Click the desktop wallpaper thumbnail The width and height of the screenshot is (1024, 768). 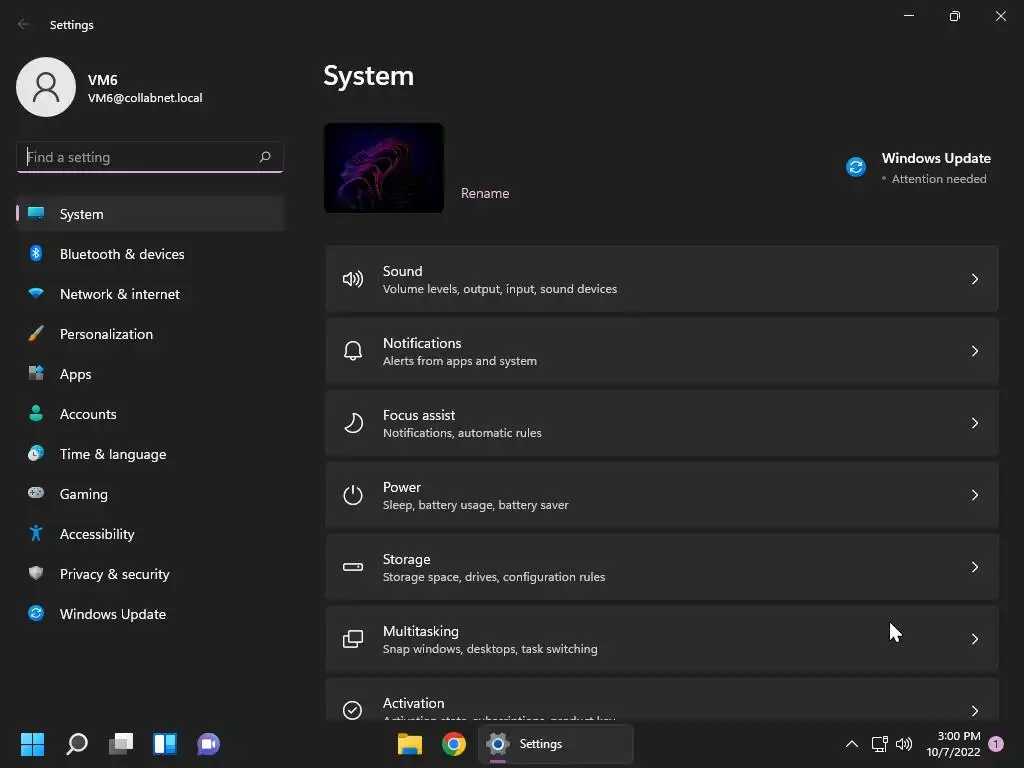pos(383,168)
